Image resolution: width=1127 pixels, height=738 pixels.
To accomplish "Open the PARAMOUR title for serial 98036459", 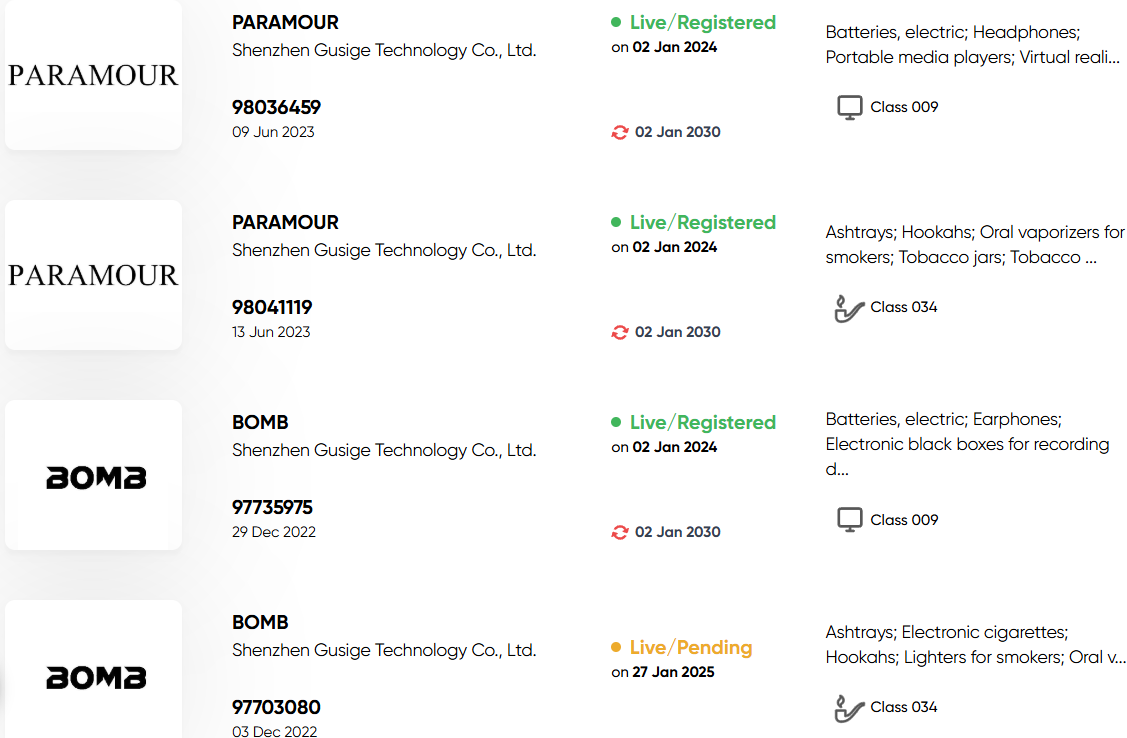I will (x=285, y=22).
